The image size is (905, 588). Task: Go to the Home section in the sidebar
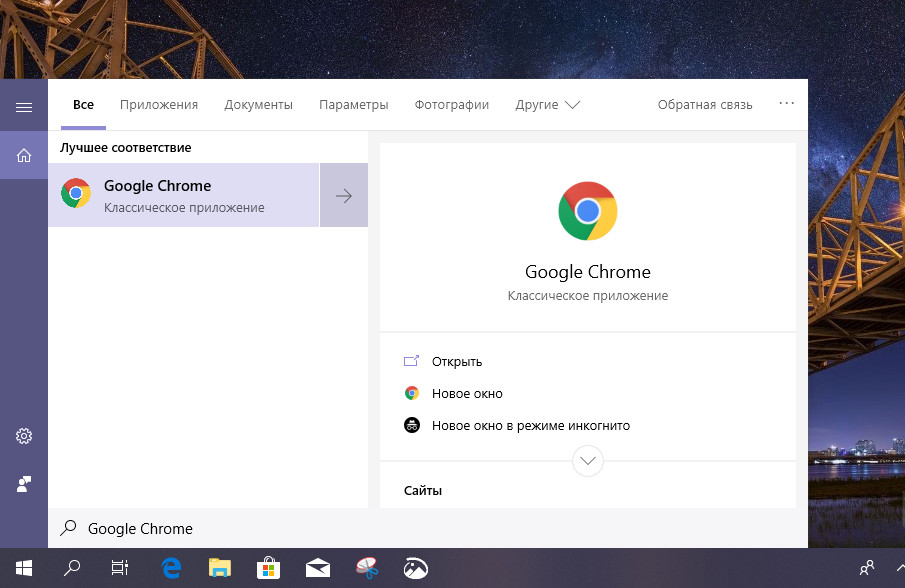click(x=24, y=155)
